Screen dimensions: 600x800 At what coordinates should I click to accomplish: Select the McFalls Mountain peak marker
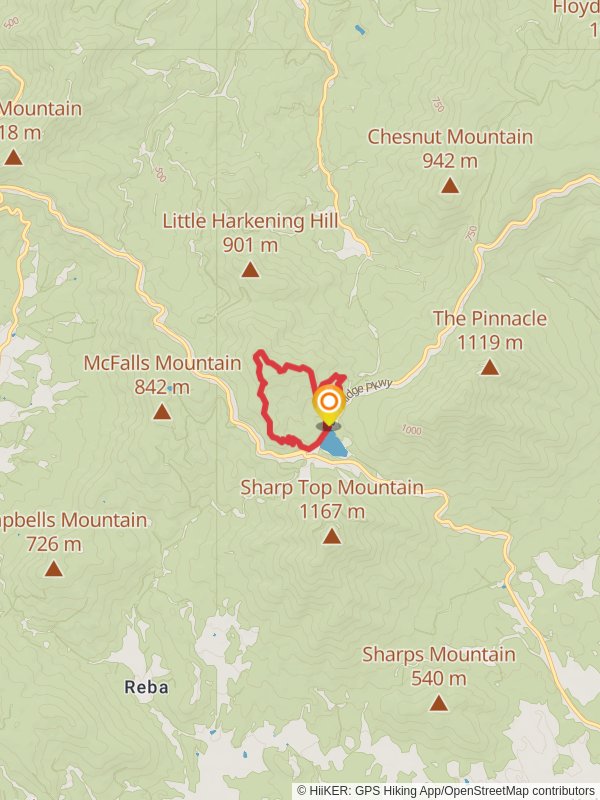pyautogui.click(x=162, y=411)
